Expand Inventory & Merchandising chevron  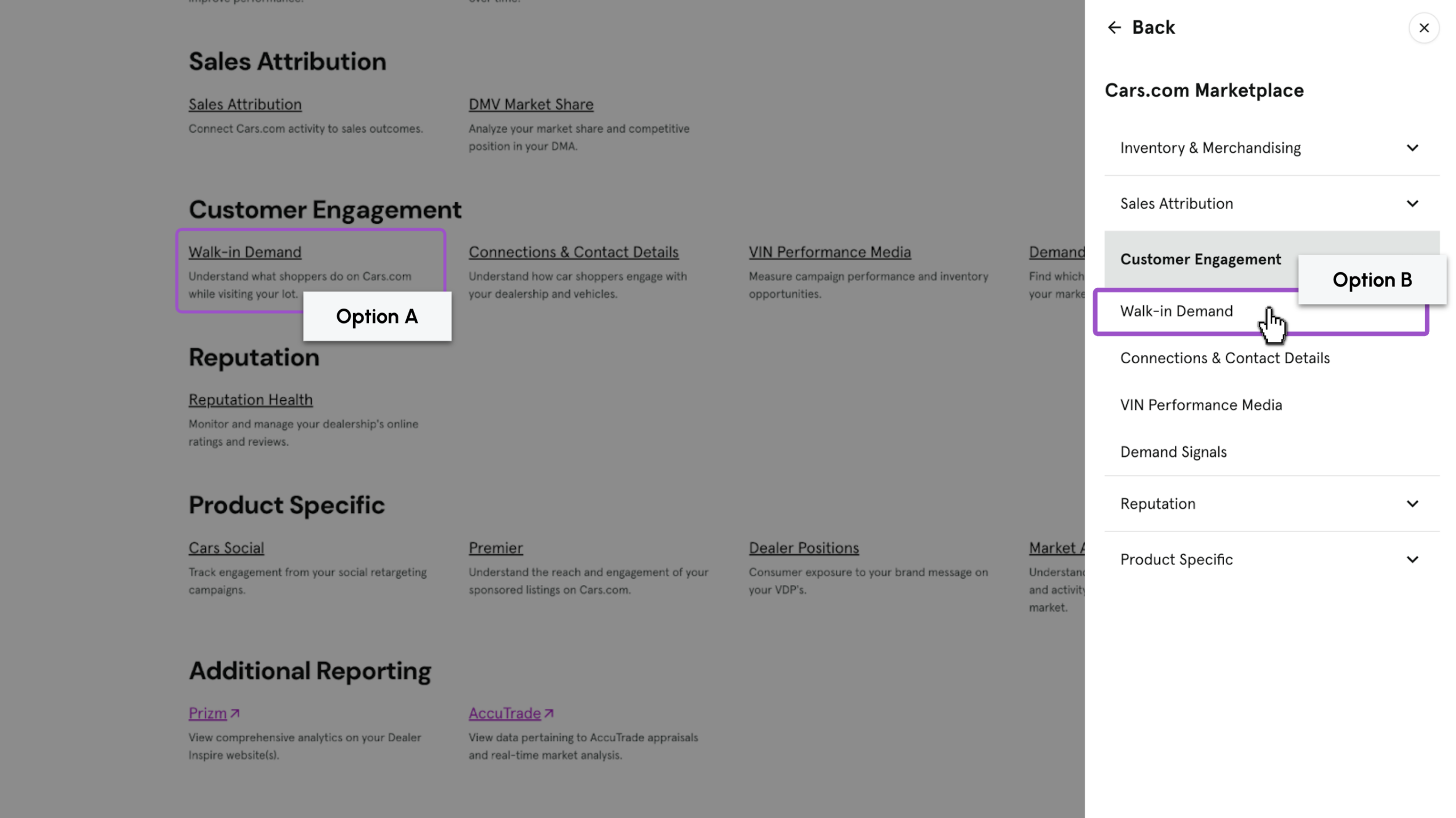tap(1412, 148)
